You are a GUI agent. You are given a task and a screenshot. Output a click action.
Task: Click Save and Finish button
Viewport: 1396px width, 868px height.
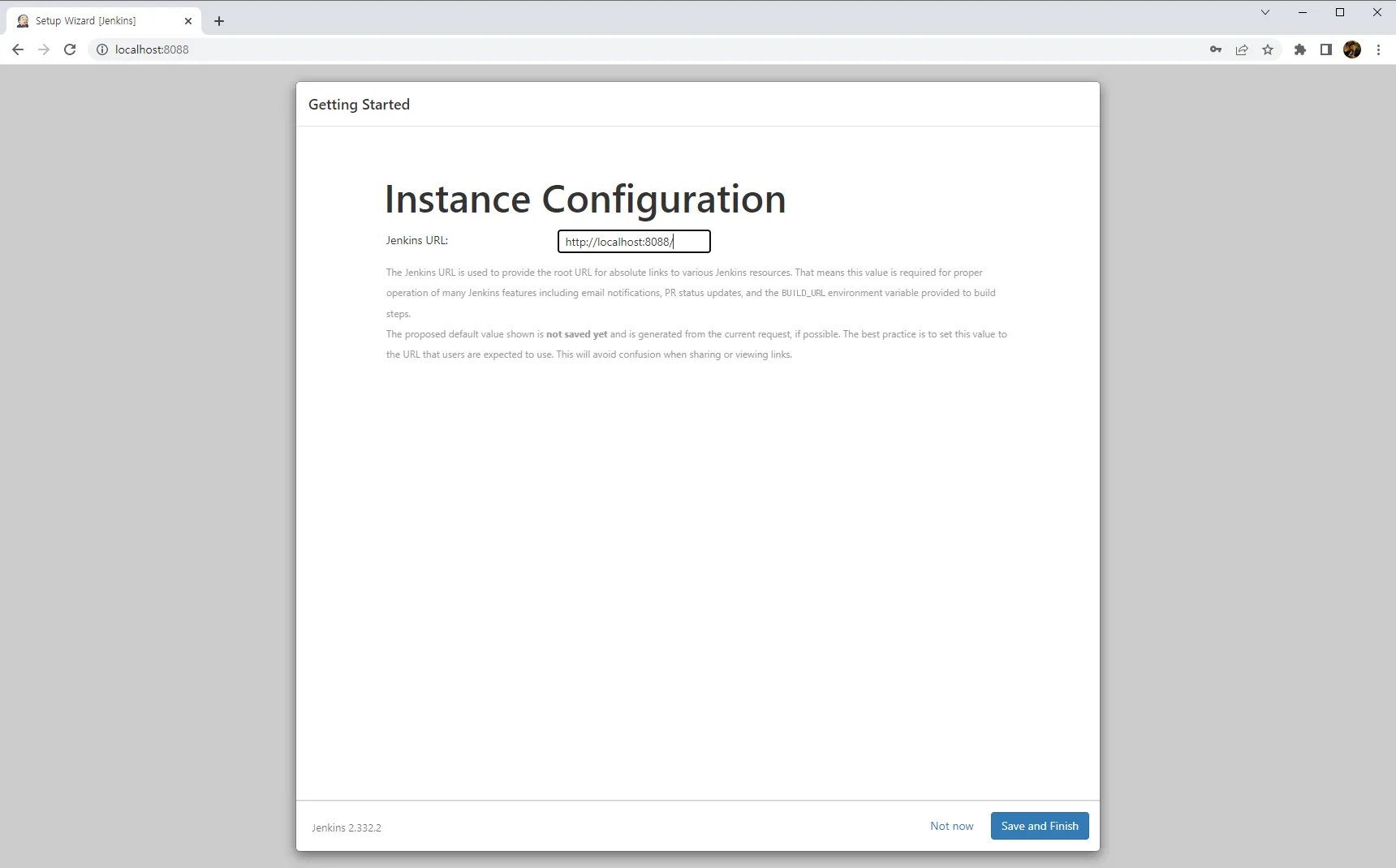pos(1040,826)
